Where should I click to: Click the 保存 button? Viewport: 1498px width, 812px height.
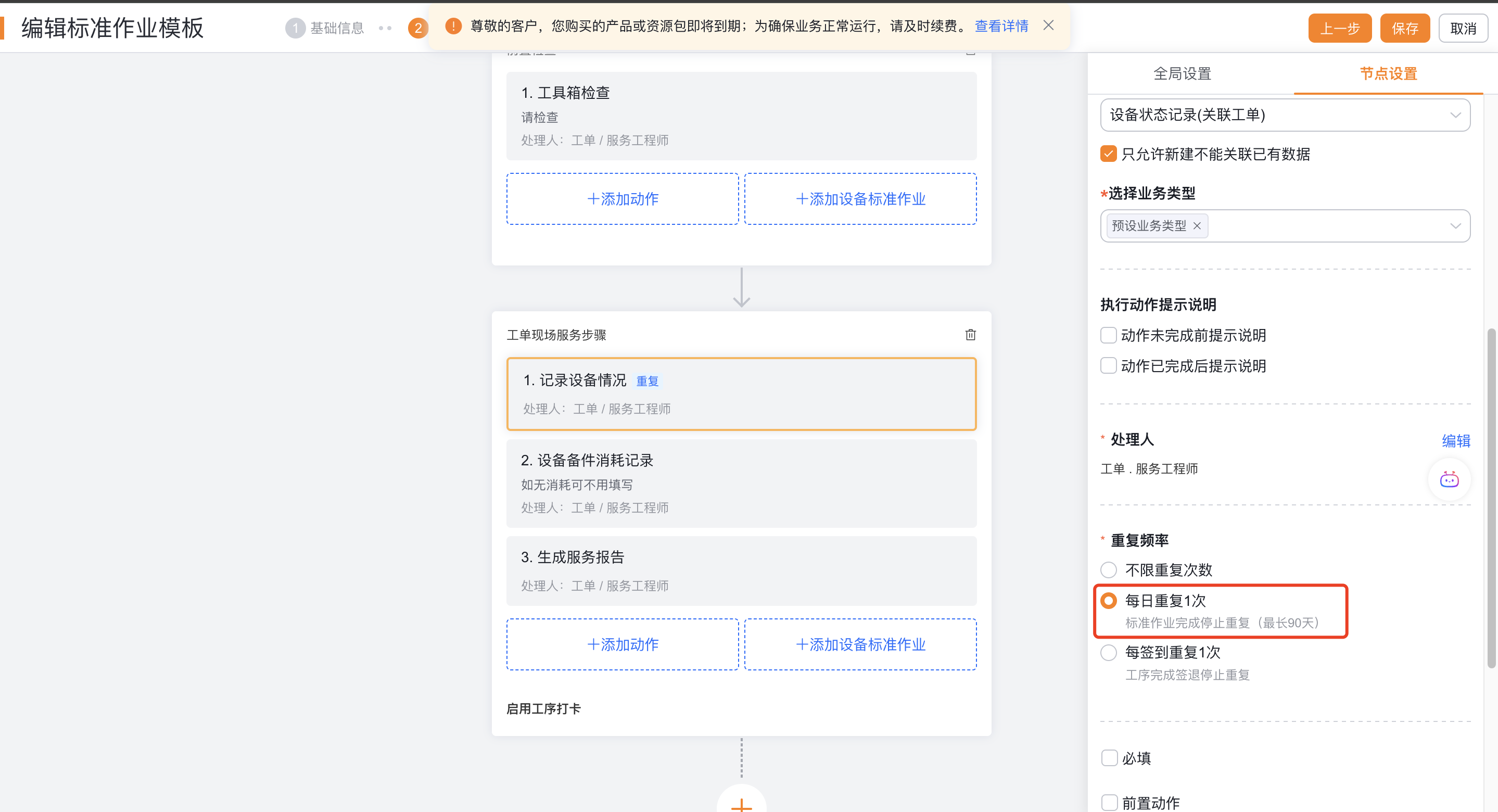(1404, 29)
